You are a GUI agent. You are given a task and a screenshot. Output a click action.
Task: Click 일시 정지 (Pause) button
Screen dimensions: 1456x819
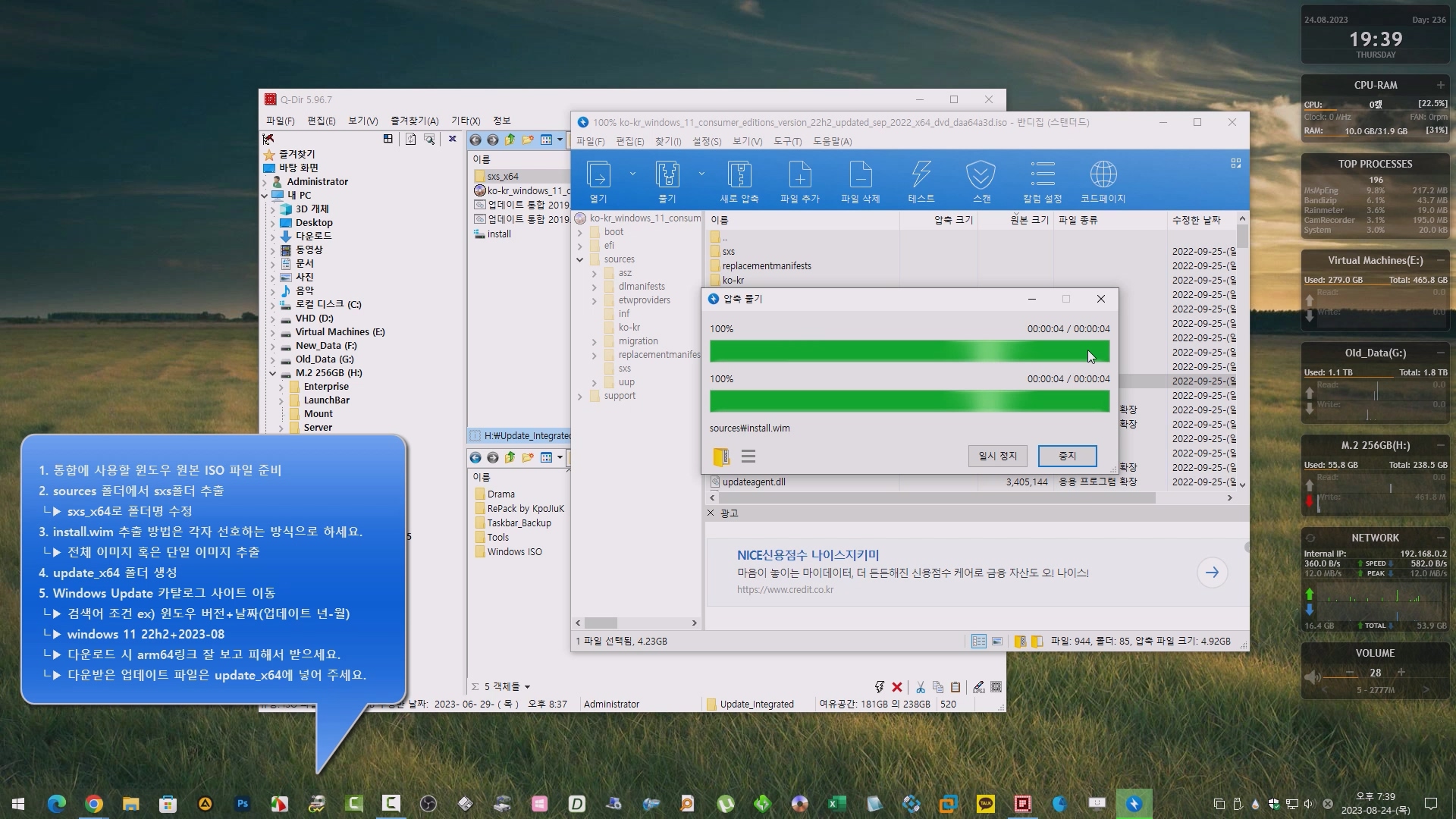coord(997,456)
